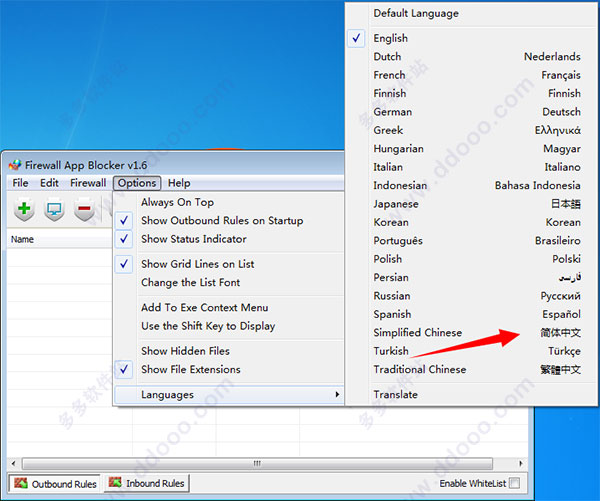Click the green plus Add Application icon
Screen dimensions: 600x501
tap(24, 209)
